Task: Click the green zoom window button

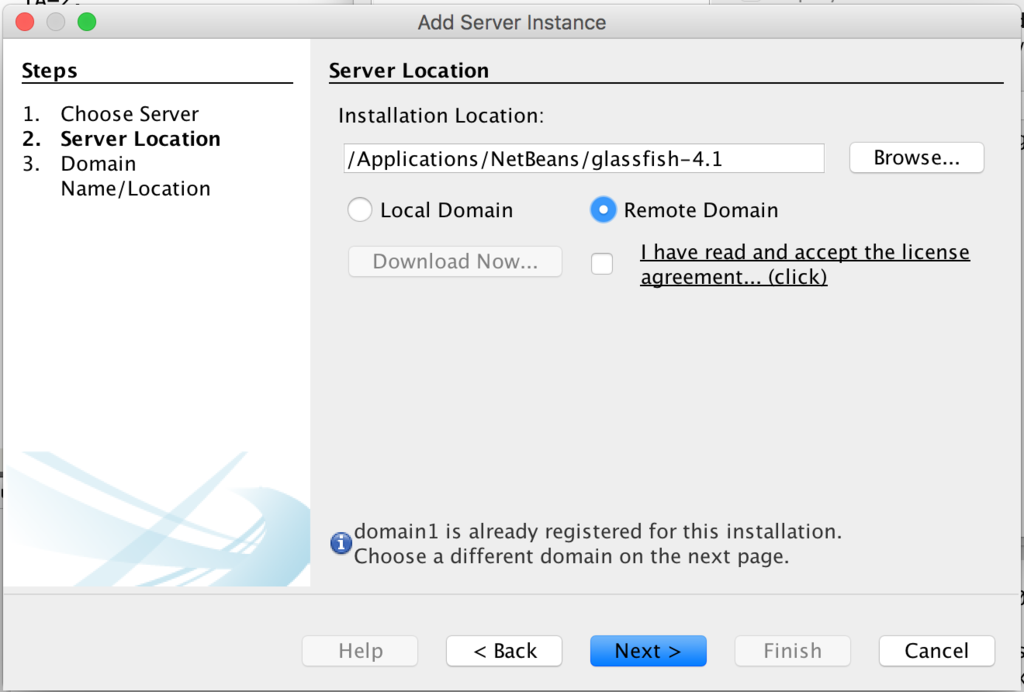Action: pos(87,22)
